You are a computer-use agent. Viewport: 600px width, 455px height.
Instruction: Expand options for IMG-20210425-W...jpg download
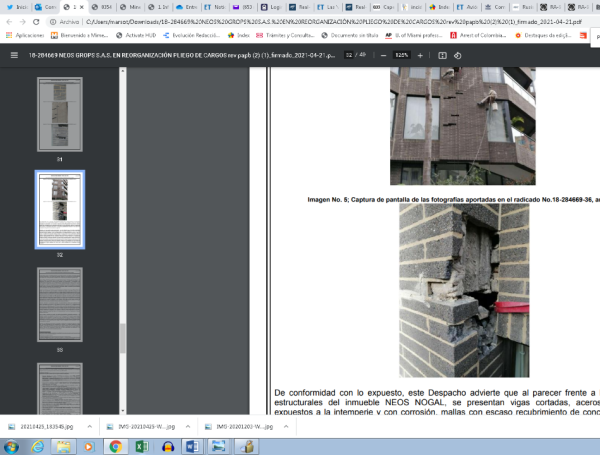point(188,426)
